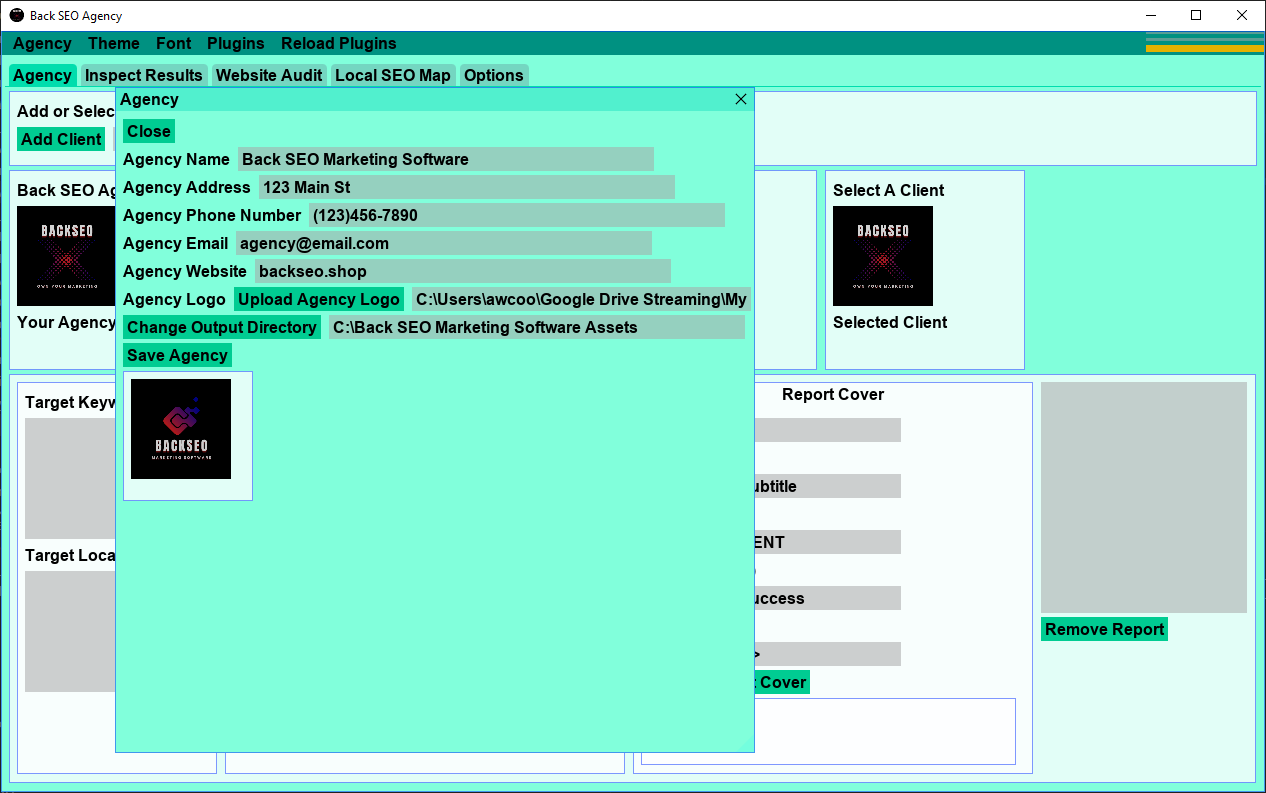Edit the Agency Website field

(463, 271)
